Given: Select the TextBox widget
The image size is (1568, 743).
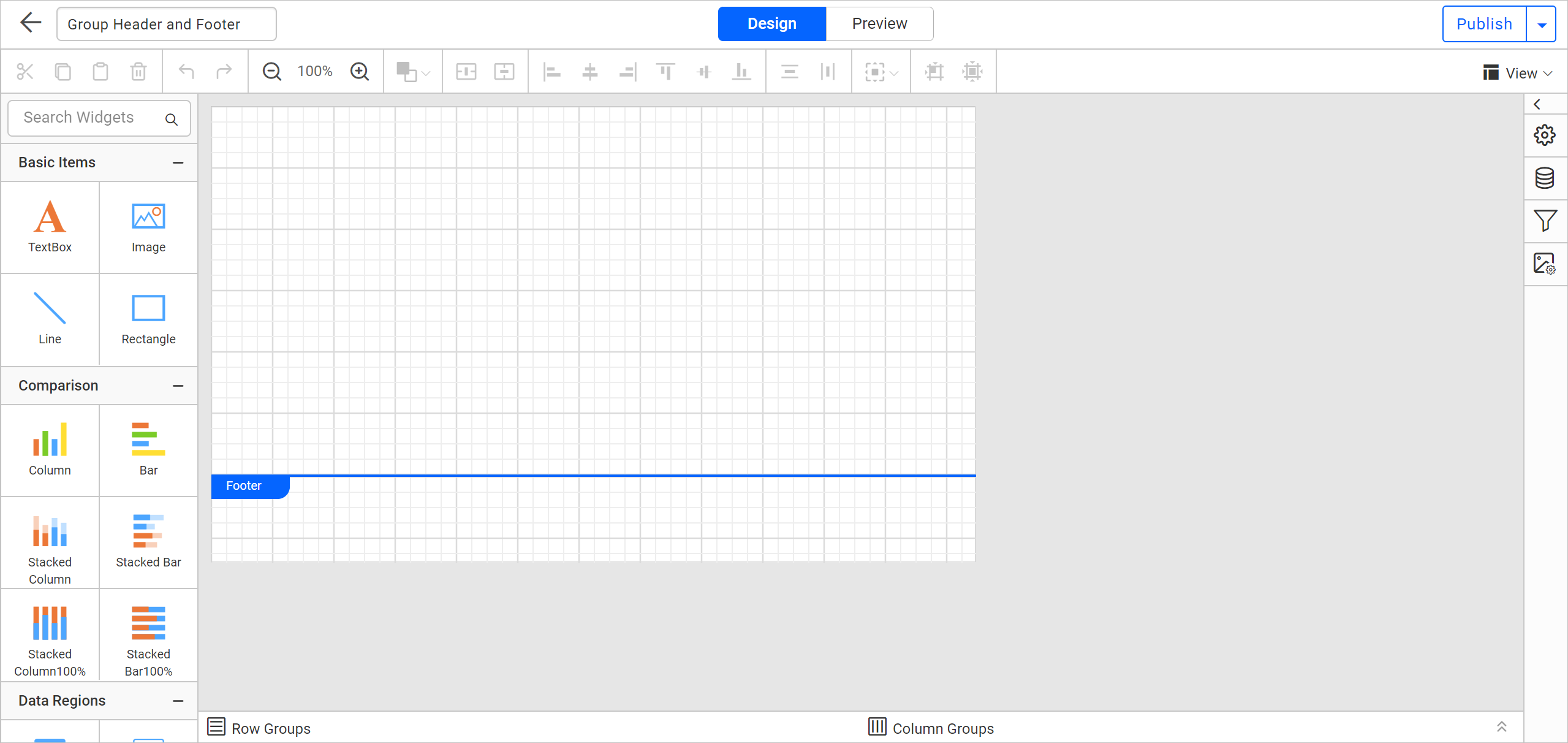Looking at the screenshot, I should click(50, 227).
